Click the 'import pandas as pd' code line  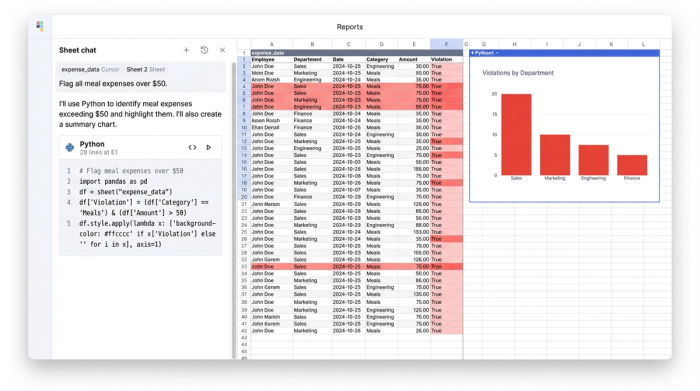pyautogui.click(x=113, y=181)
